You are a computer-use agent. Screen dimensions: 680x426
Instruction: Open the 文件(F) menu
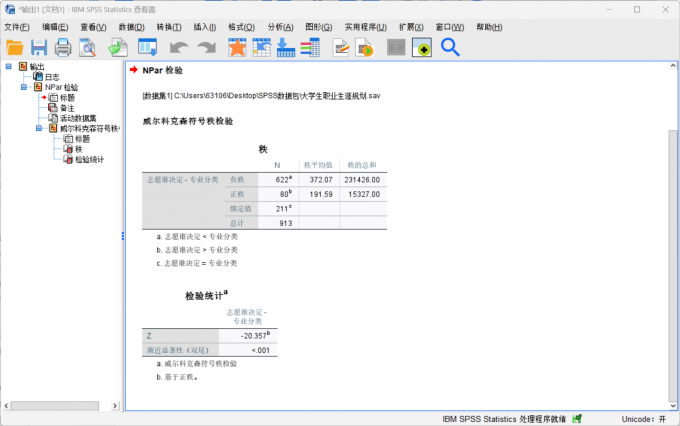tap(17, 27)
